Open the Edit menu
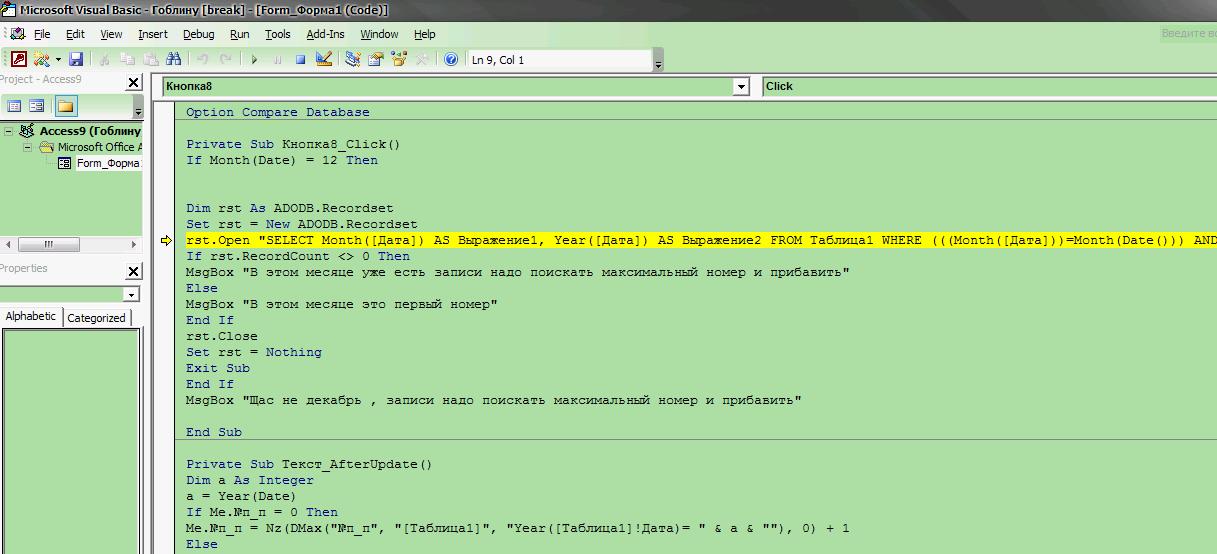1217x554 pixels. (75, 34)
